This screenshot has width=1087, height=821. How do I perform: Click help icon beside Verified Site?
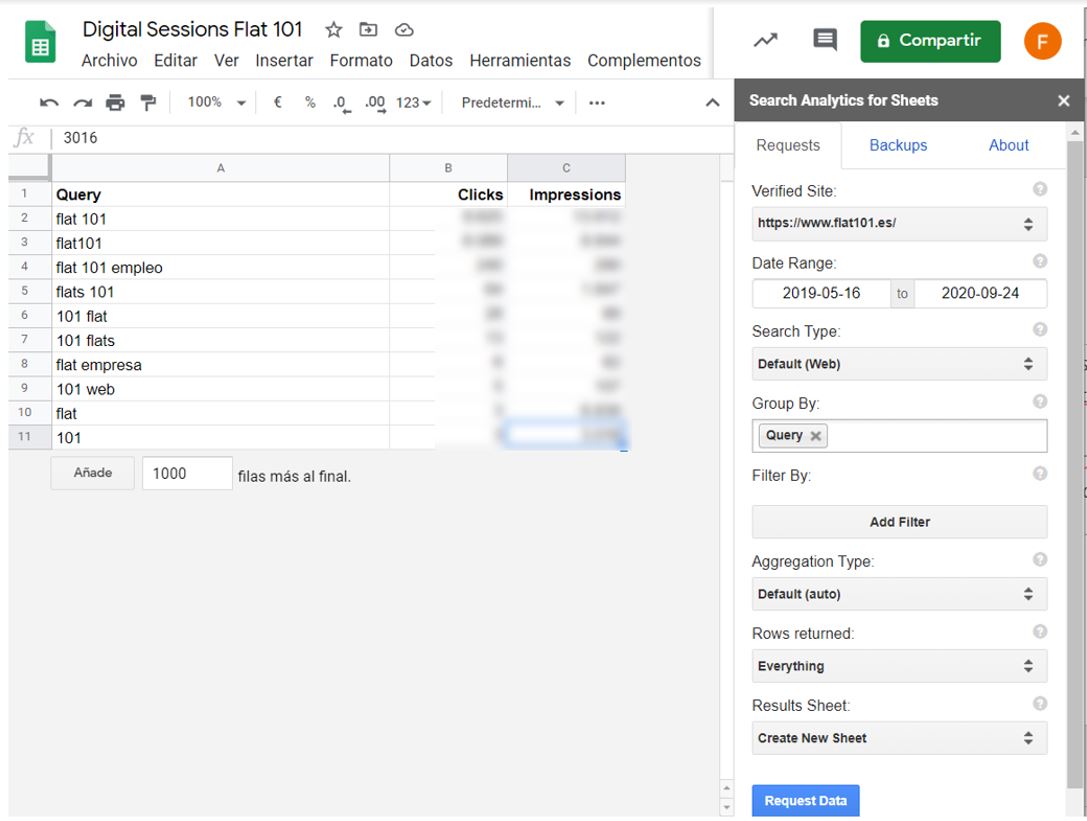point(1040,189)
